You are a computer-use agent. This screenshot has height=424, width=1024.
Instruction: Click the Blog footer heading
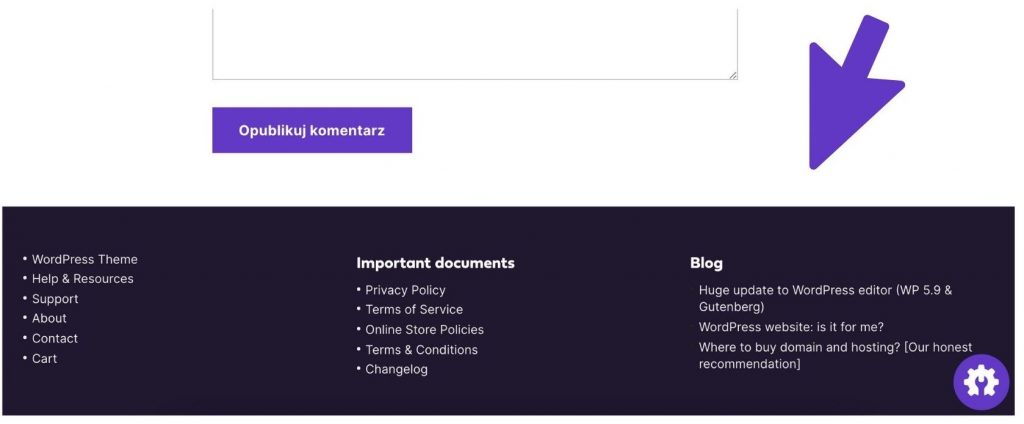pyautogui.click(x=706, y=263)
